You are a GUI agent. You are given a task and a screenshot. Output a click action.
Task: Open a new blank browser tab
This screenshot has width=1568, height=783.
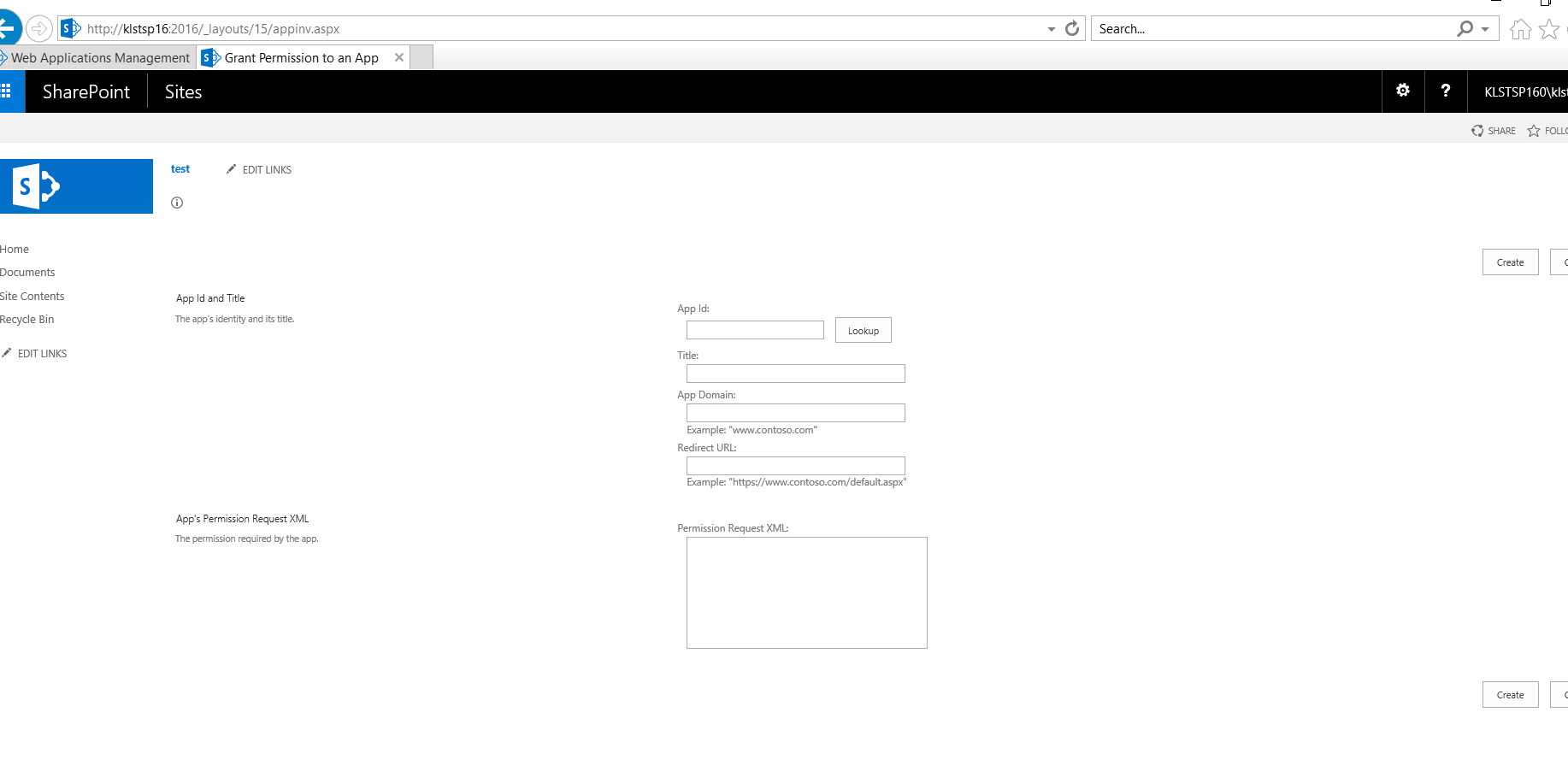[x=421, y=57]
